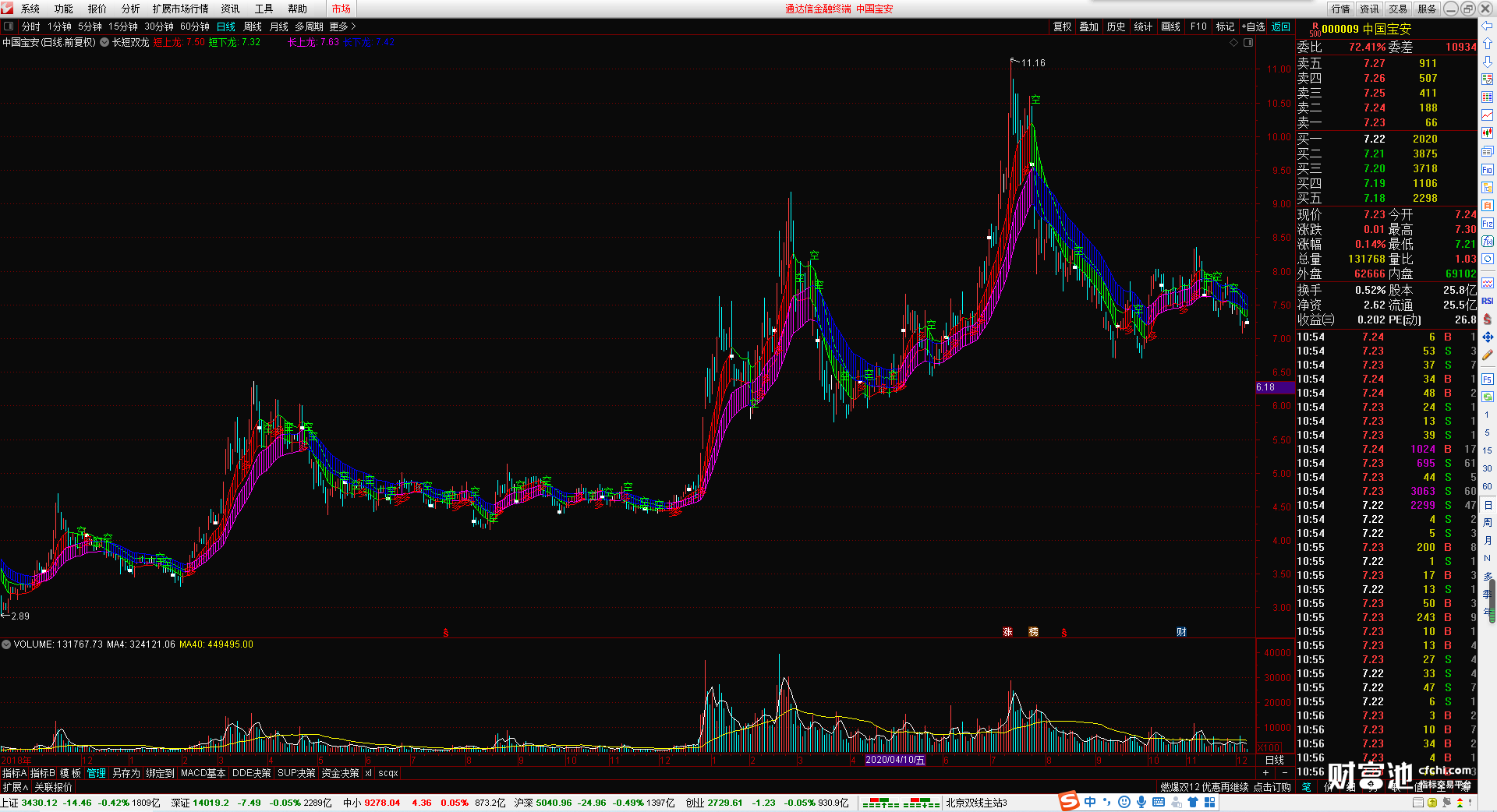Click the F5 sidebar icon

tap(1488, 380)
